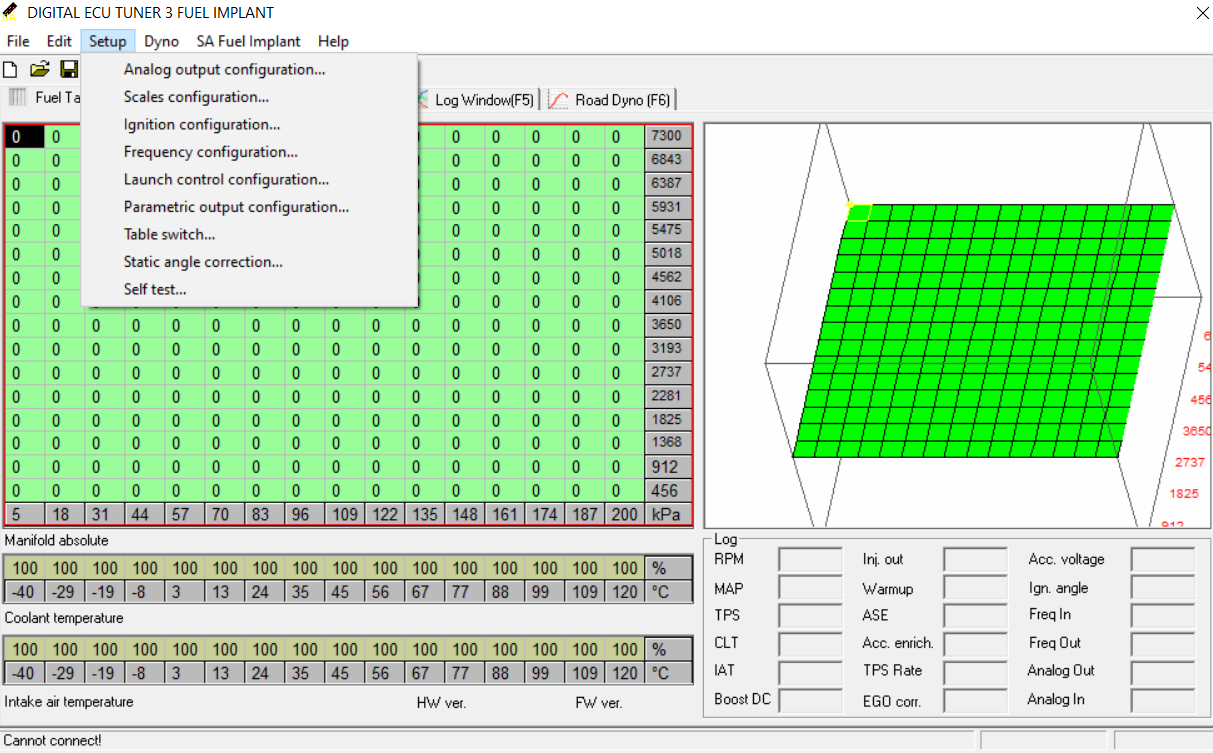The width and height of the screenshot is (1213, 753).
Task: Click the Cannot connect! status message
Action: click(52, 741)
